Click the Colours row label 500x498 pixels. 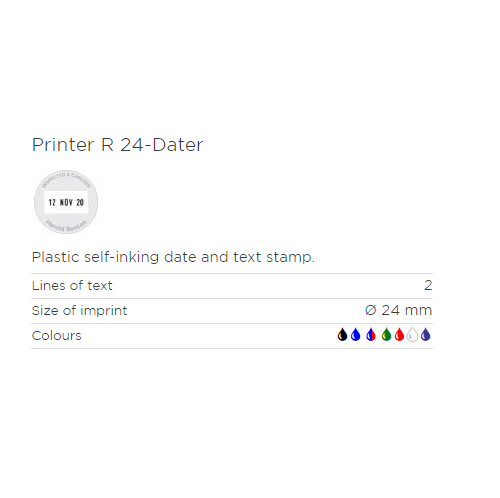(x=56, y=336)
